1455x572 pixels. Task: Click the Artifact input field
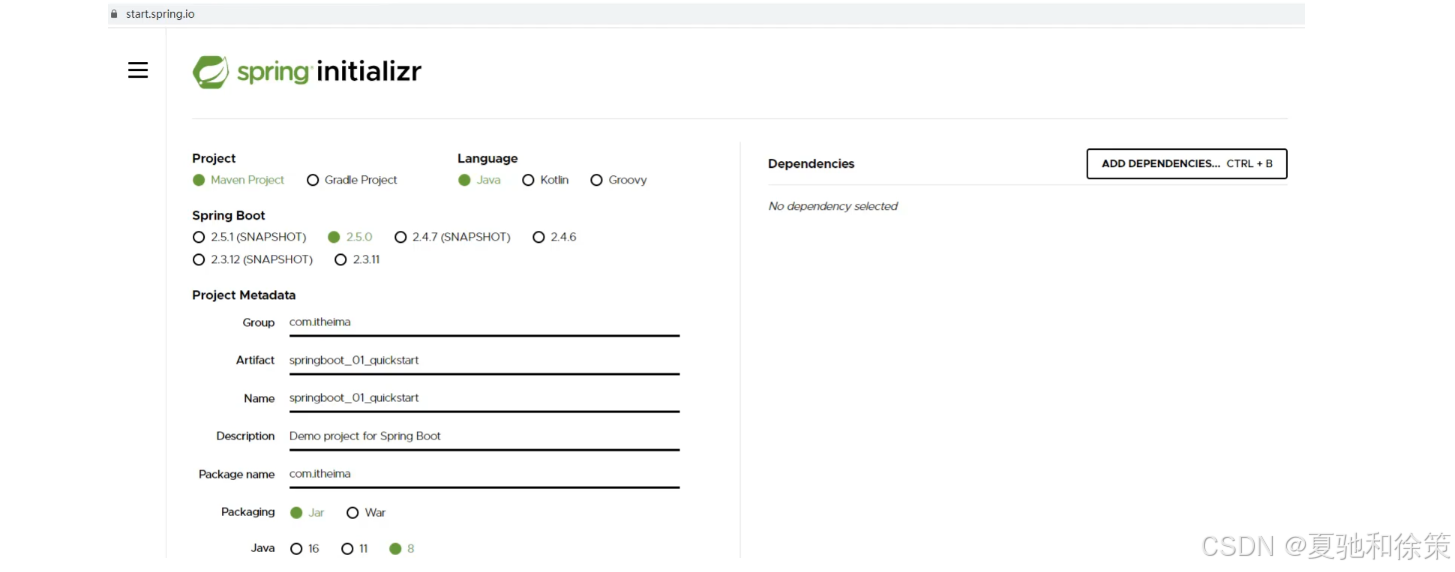tap(484, 361)
